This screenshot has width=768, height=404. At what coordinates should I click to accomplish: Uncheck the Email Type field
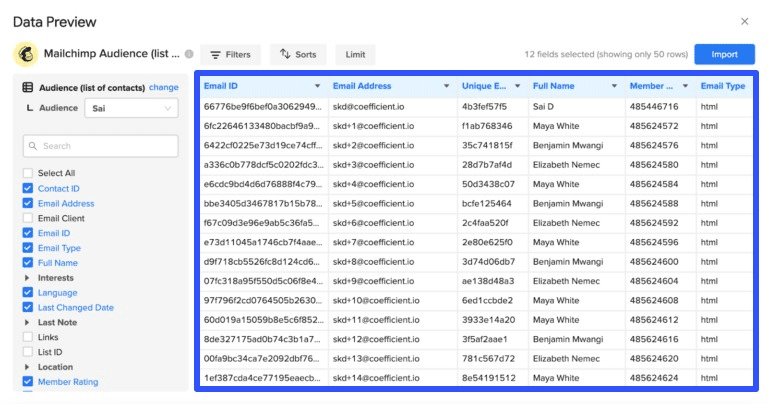(x=28, y=248)
